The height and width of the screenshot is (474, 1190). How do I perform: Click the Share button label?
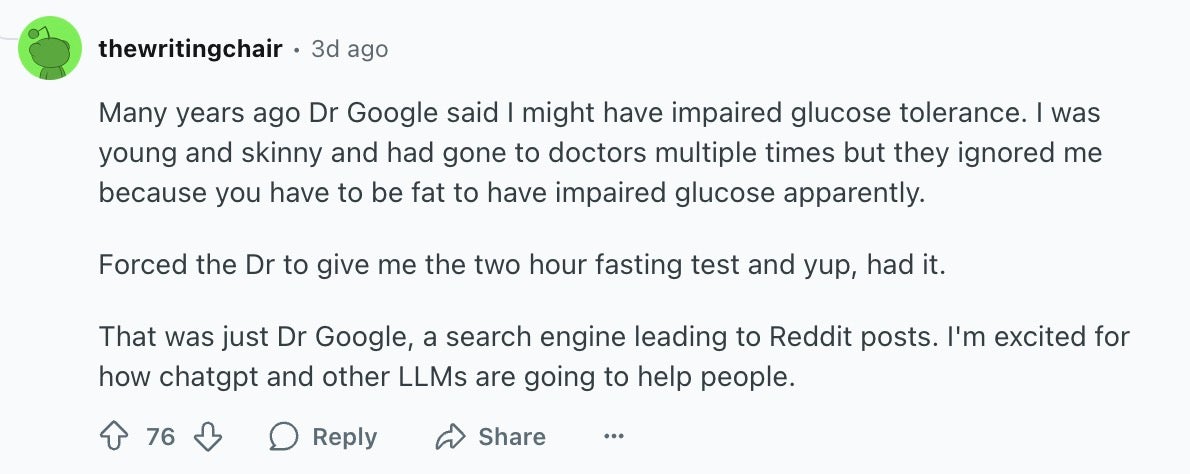pos(512,437)
